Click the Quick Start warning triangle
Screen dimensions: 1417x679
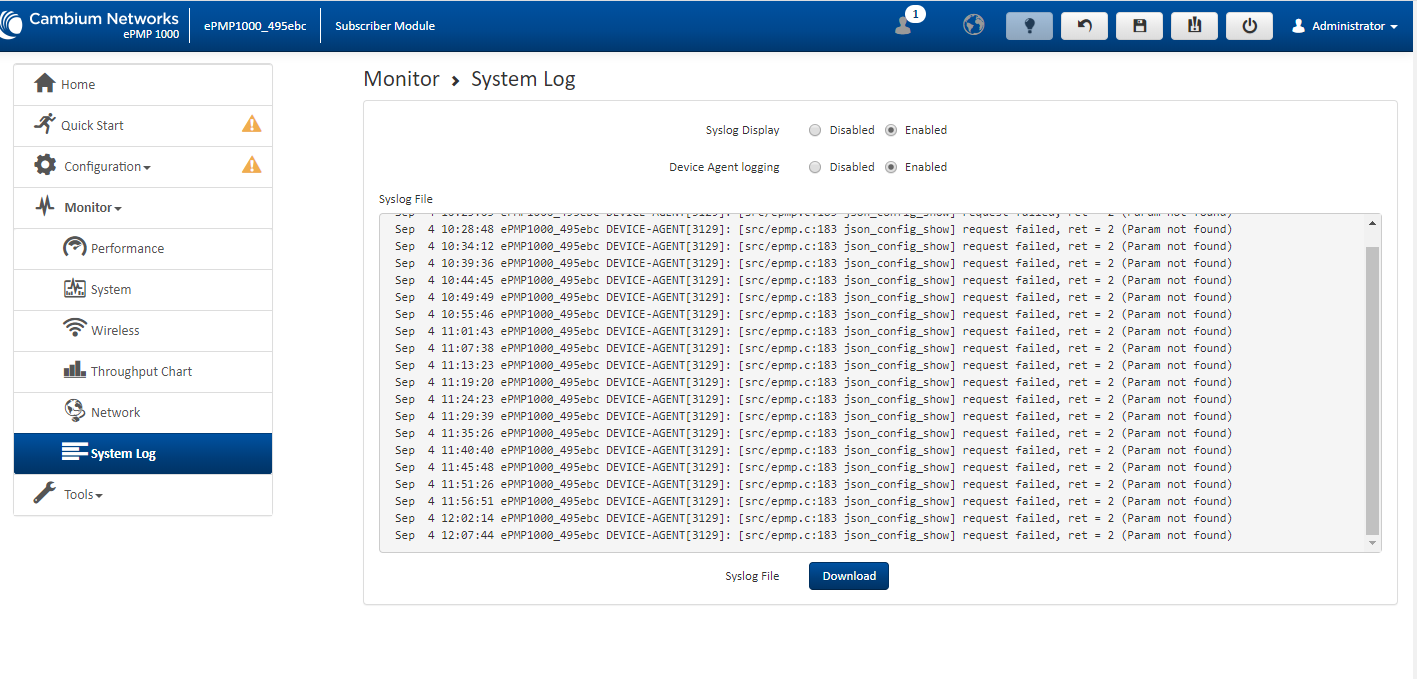coord(251,125)
